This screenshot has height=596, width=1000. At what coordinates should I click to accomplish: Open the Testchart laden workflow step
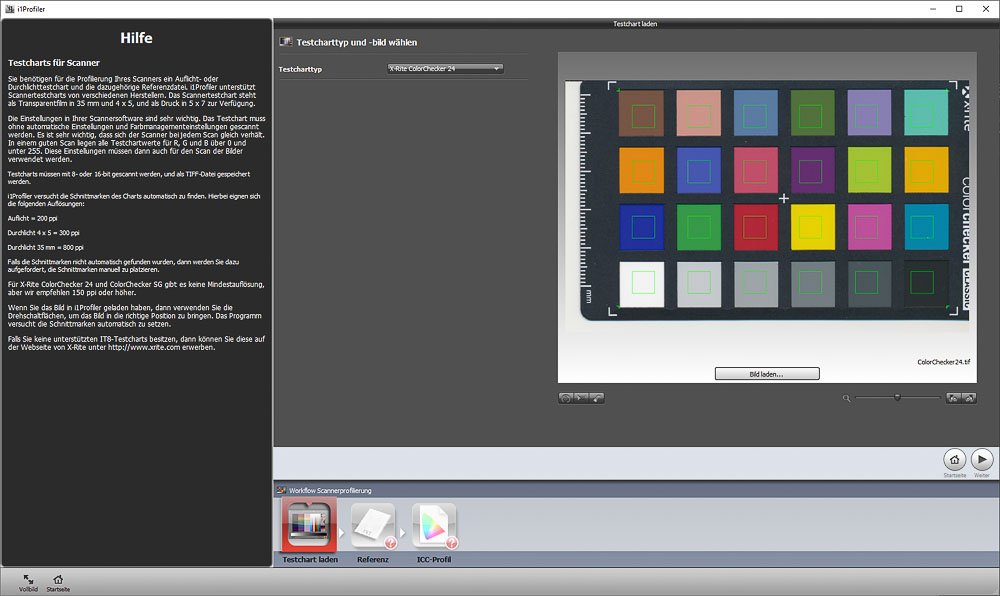pyautogui.click(x=309, y=526)
